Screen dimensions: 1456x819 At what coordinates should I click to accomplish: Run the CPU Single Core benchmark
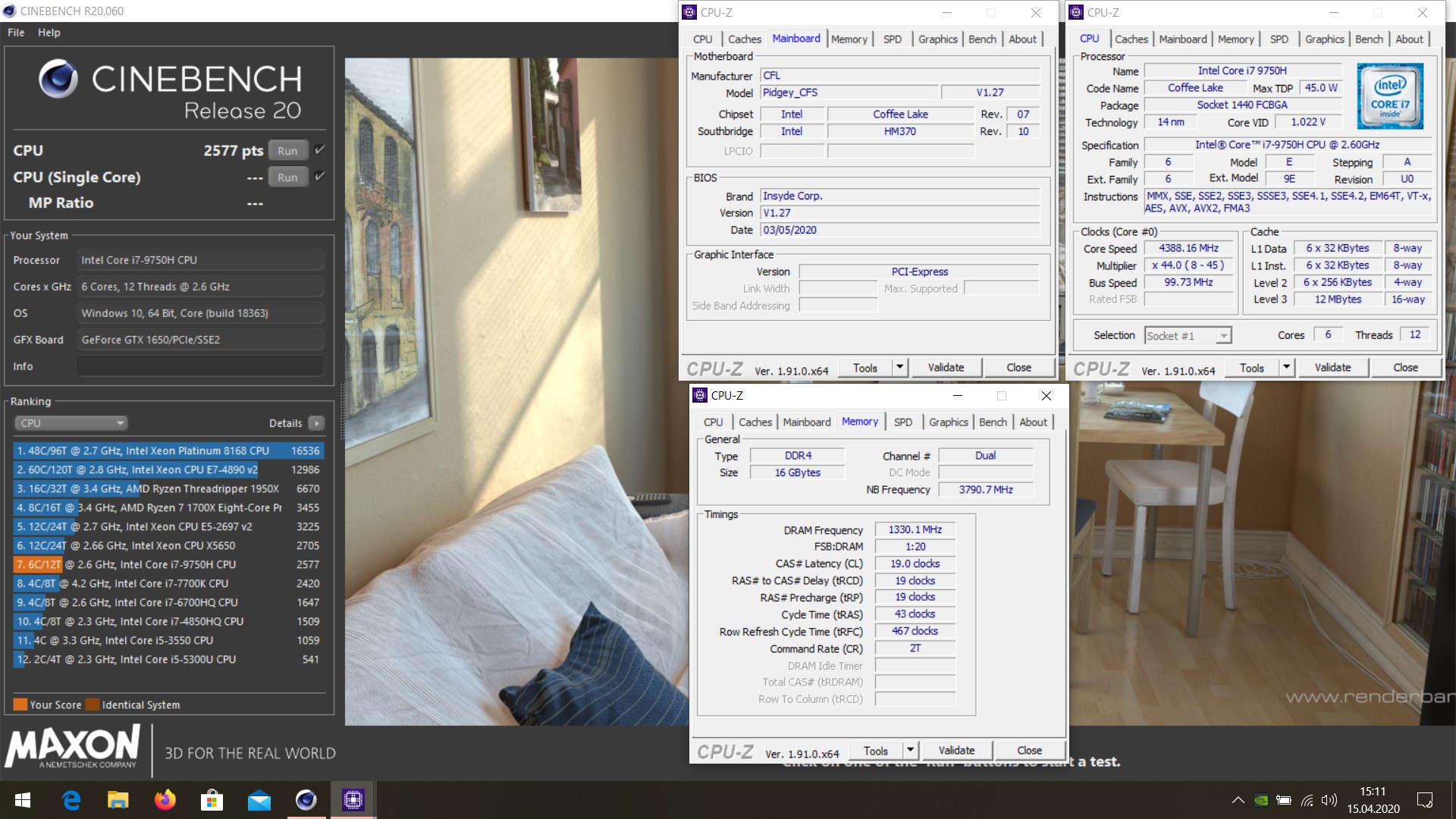coord(287,177)
